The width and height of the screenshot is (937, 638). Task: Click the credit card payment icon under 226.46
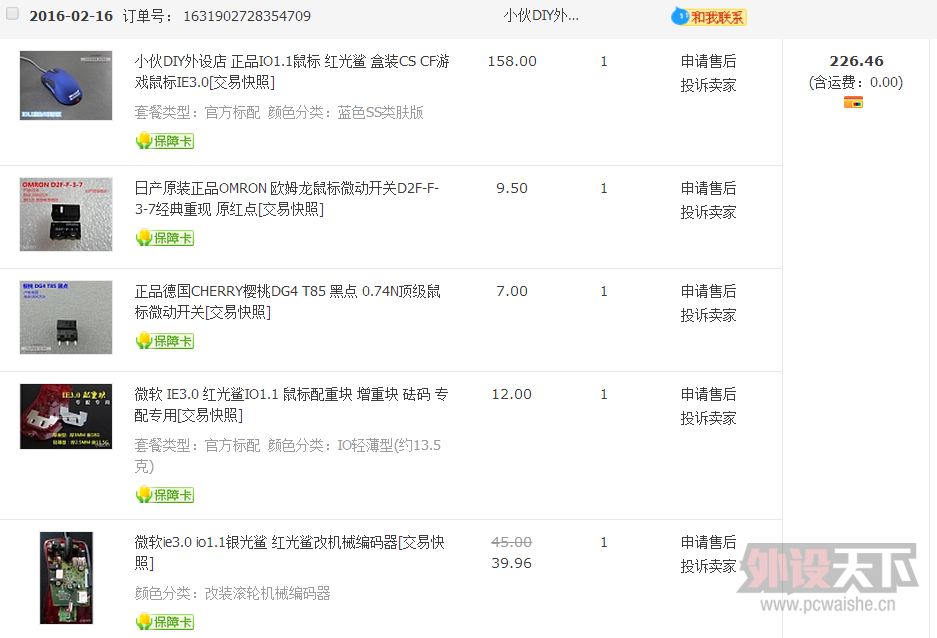point(852,102)
